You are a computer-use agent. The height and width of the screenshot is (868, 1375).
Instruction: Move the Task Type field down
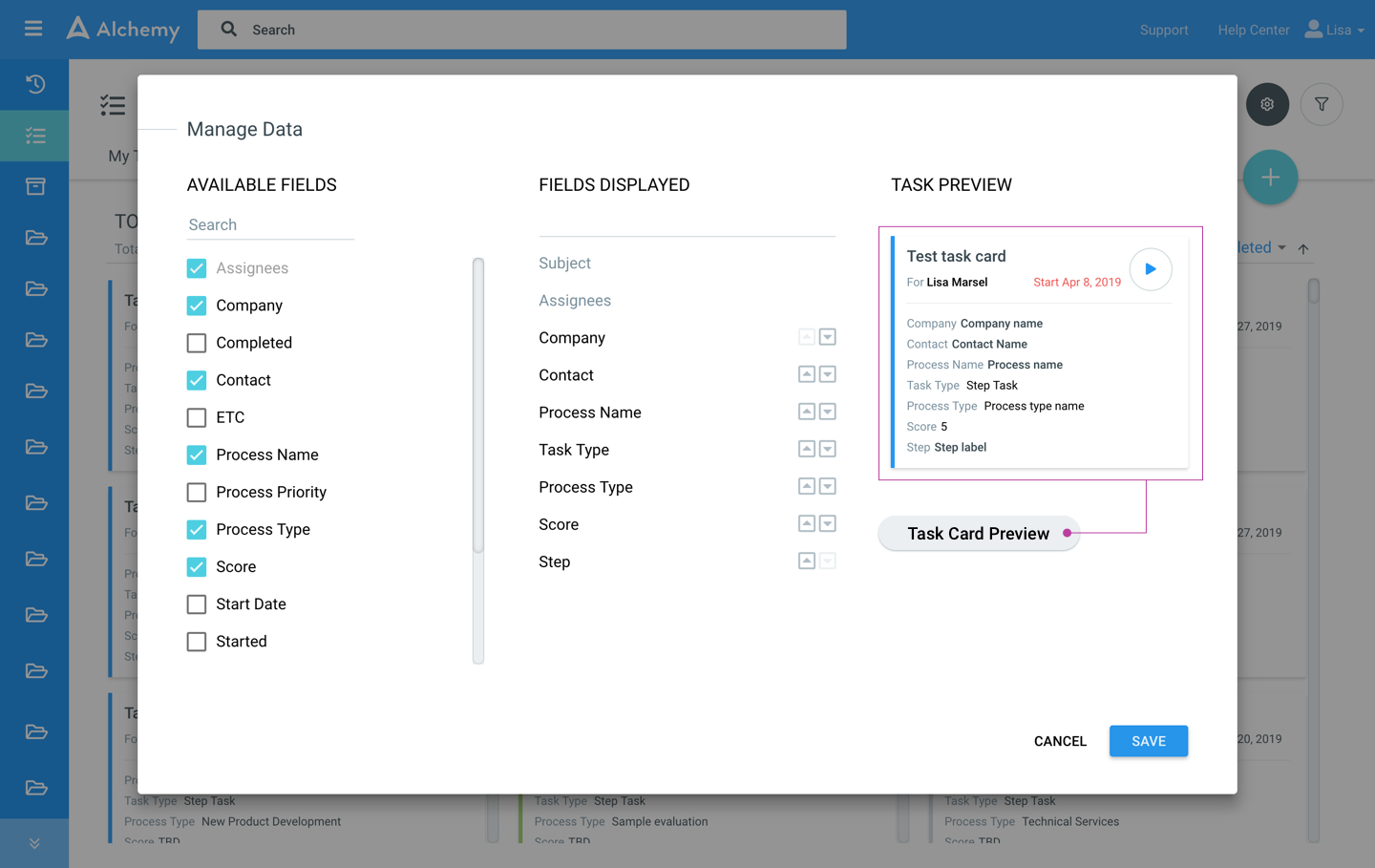pos(828,449)
